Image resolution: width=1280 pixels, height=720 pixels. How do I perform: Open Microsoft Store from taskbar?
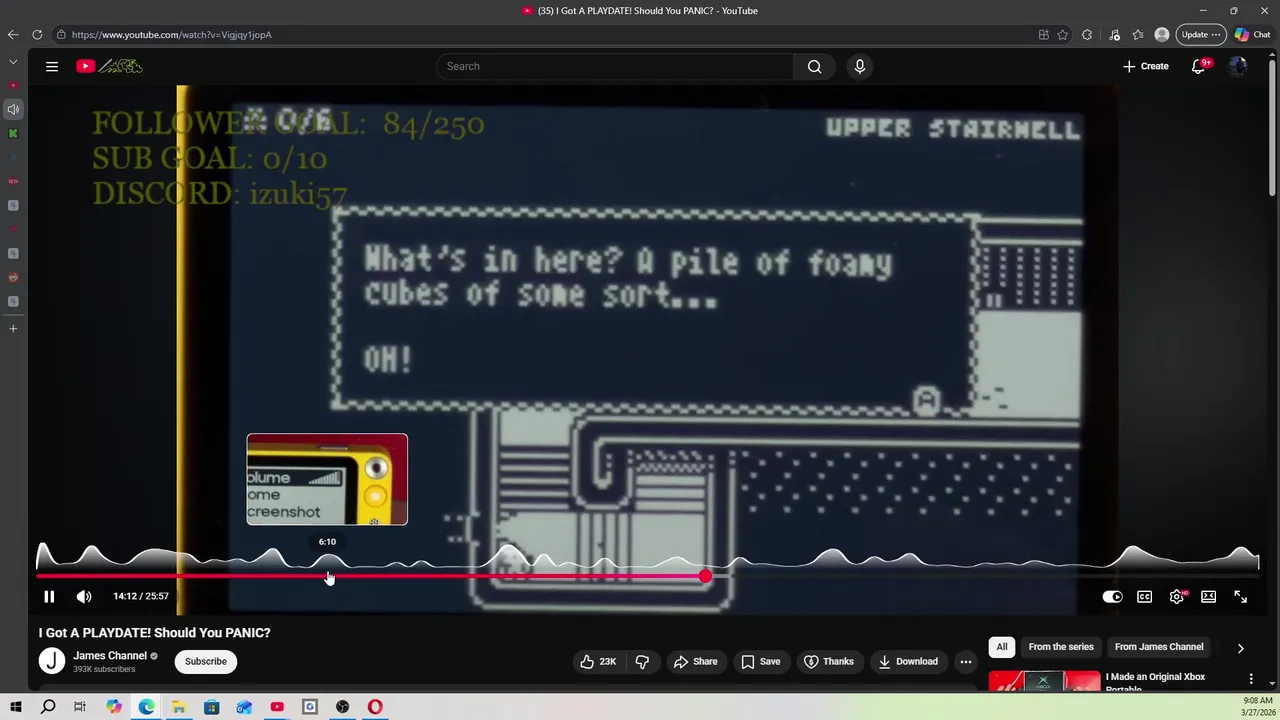pyautogui.click(x=212, y=707)
